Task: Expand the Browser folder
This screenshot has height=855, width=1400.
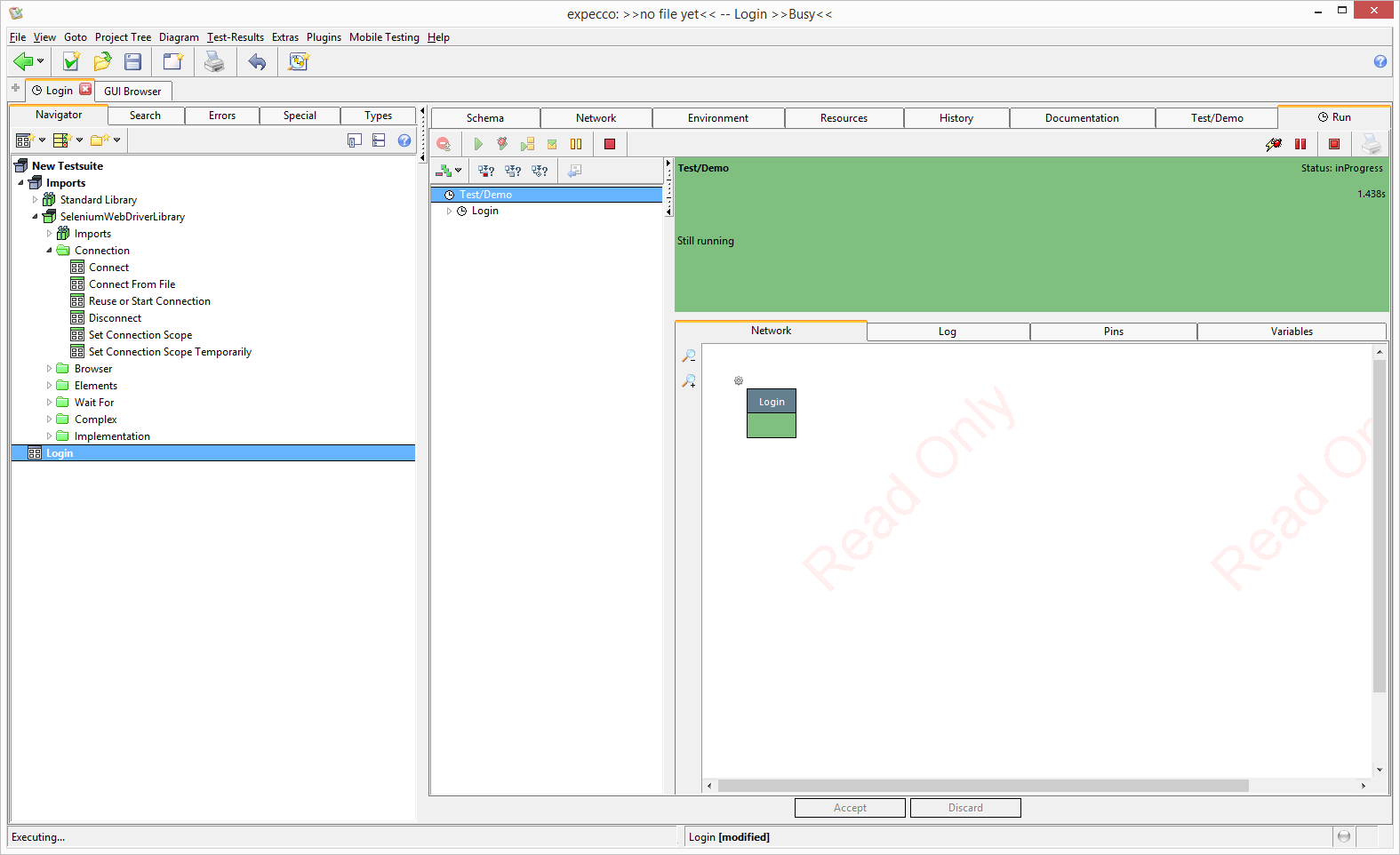Action: point(50,369)
